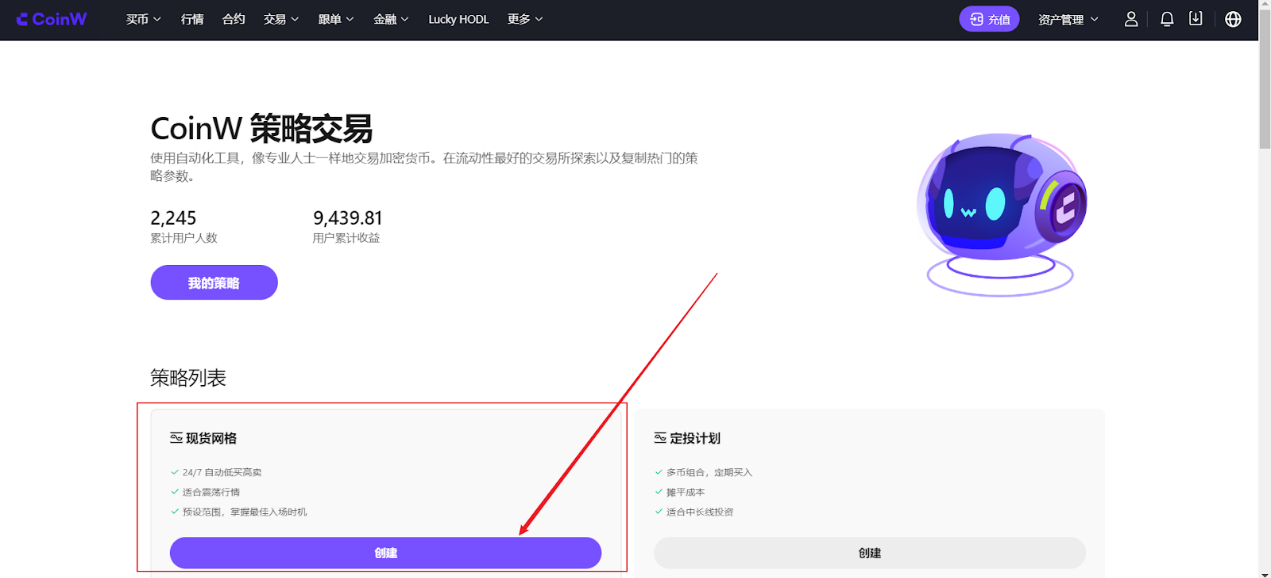Open the 合约 menu item
The height and width of the screenshot is (578, 1271).
point(233,19)
